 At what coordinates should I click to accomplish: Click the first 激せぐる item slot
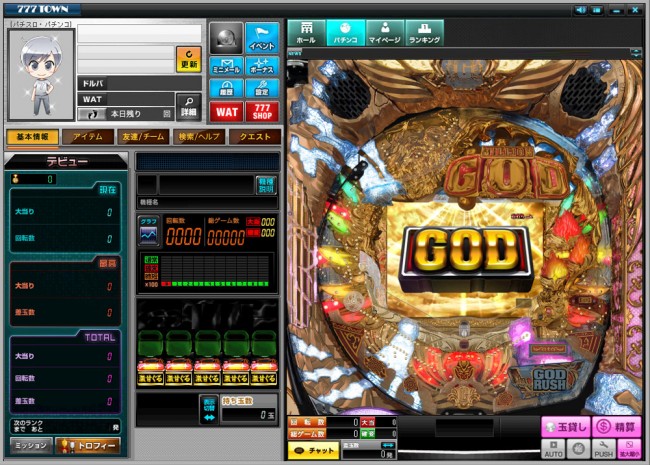(x=150, y=357)
